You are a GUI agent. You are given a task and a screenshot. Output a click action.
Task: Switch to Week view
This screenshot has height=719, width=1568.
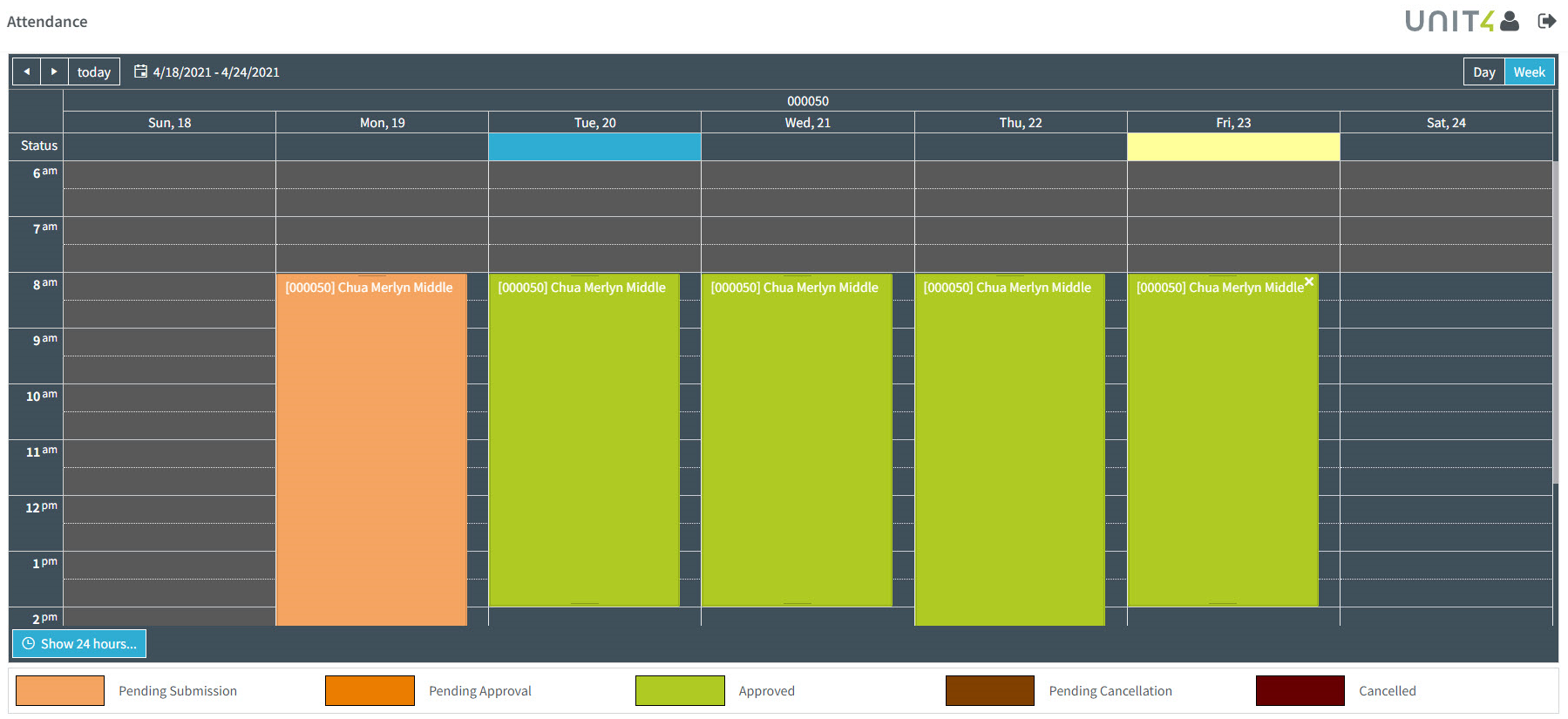click(1530, 71)
